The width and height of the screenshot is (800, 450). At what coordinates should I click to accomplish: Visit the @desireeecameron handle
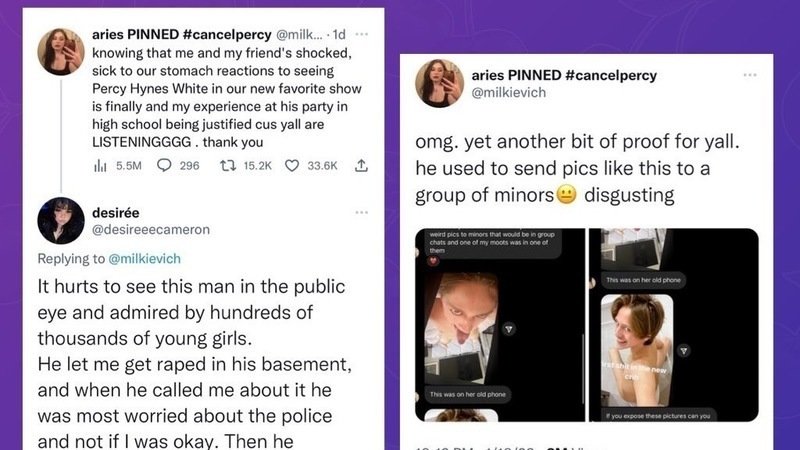149,230
